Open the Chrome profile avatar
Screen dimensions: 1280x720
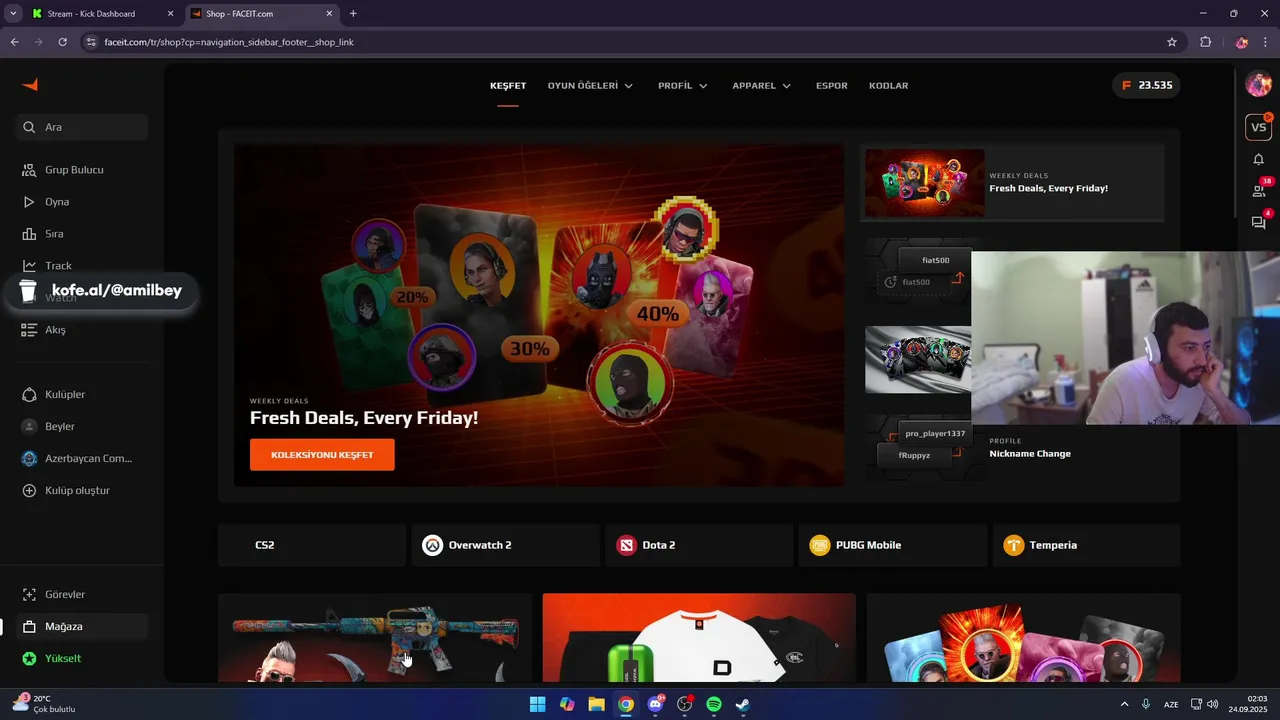pyautogui.click(x=1242, y=42)
